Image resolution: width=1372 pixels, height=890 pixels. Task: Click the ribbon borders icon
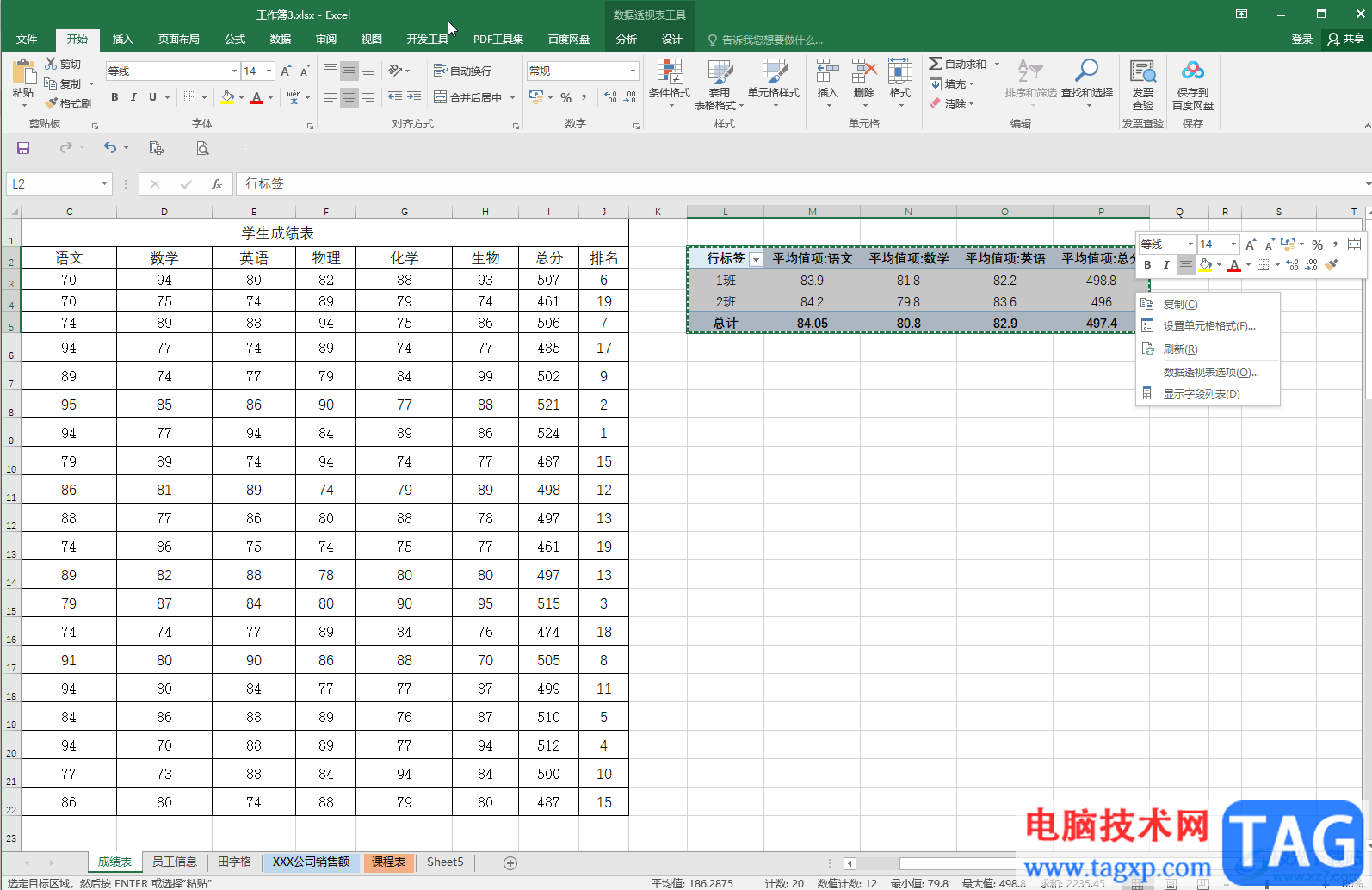190,97
